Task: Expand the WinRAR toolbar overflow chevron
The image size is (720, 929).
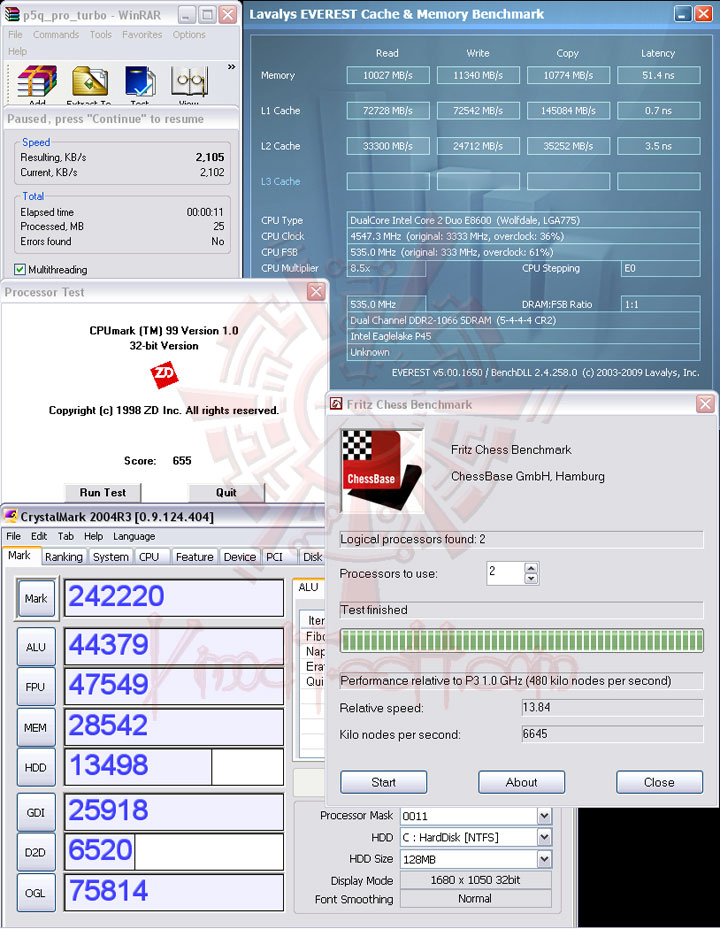Action: click(x=231, y=67)
